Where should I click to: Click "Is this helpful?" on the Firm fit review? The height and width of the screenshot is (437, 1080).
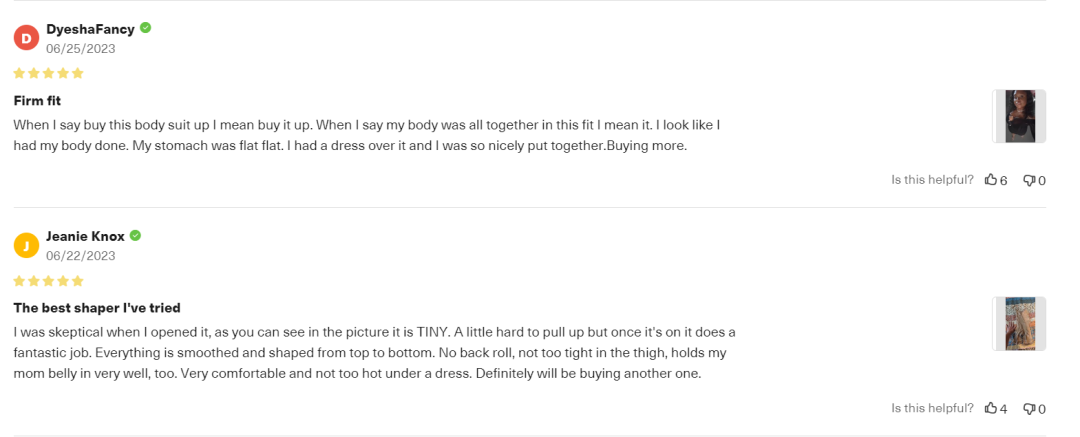pyautogui.click(x=932, y=180)
